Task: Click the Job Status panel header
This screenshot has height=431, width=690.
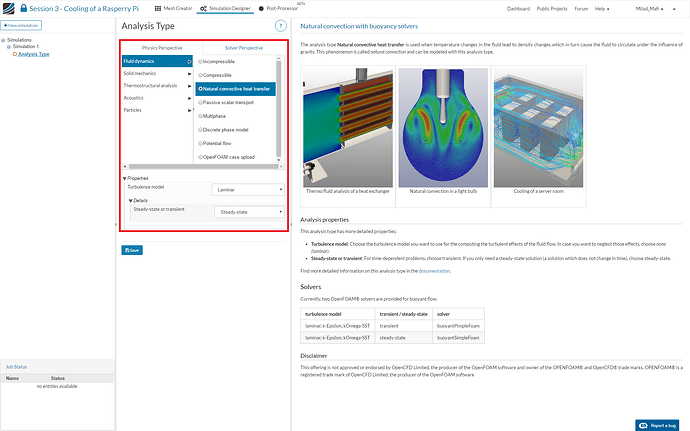Action: coord(57,367)
